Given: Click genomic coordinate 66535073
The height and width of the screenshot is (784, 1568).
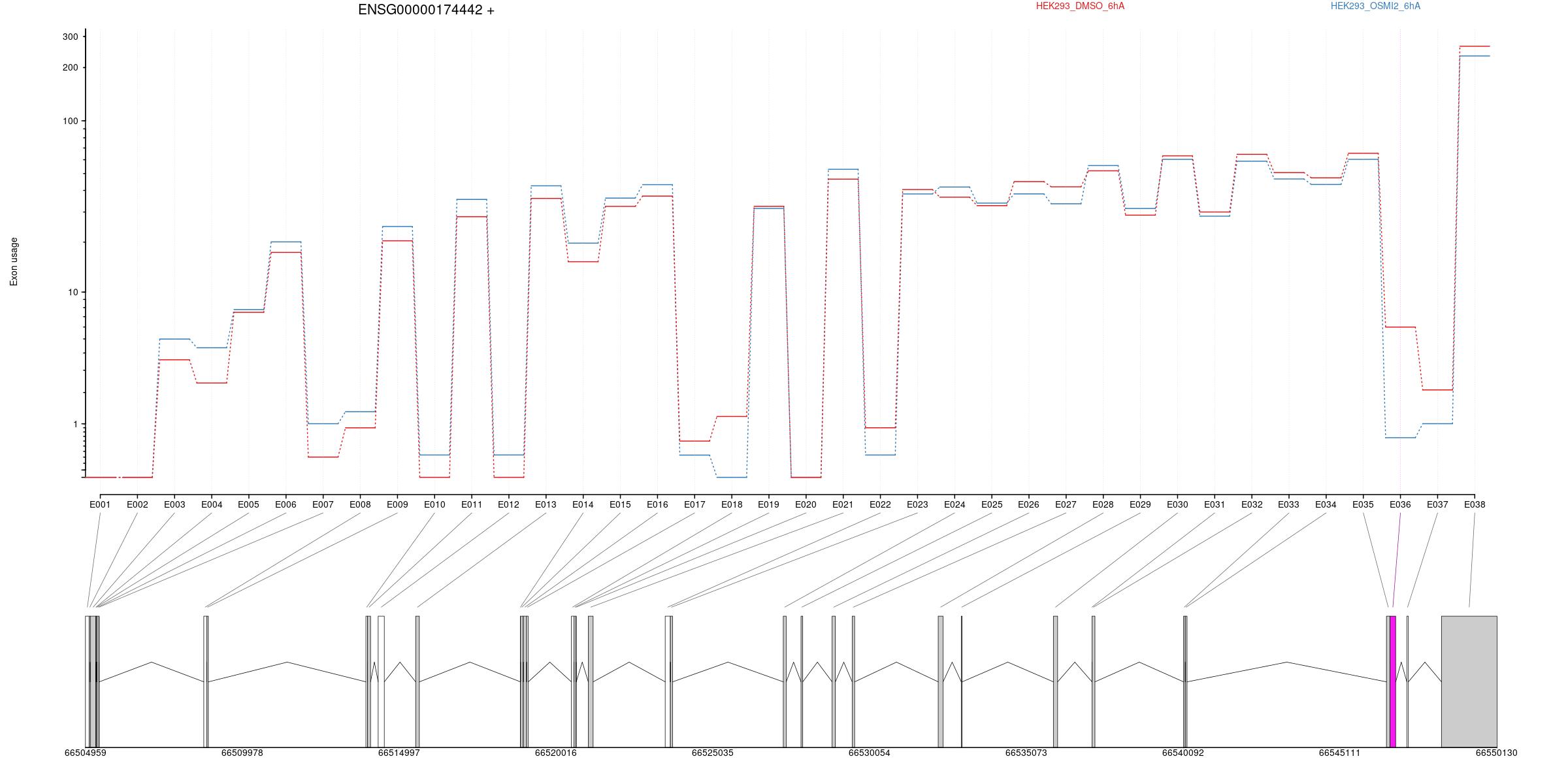Looking at the screenshot, I should tap(1026, 753).
